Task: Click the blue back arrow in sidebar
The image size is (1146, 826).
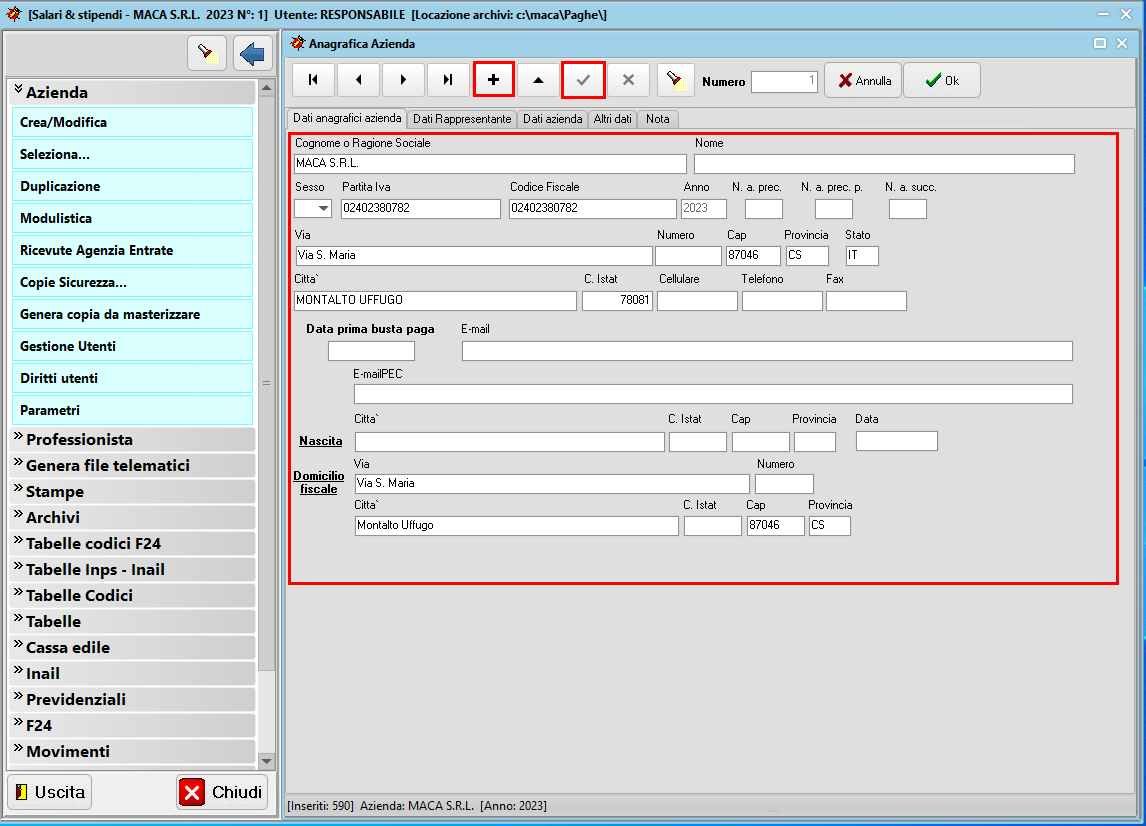Action: [252, 53]
